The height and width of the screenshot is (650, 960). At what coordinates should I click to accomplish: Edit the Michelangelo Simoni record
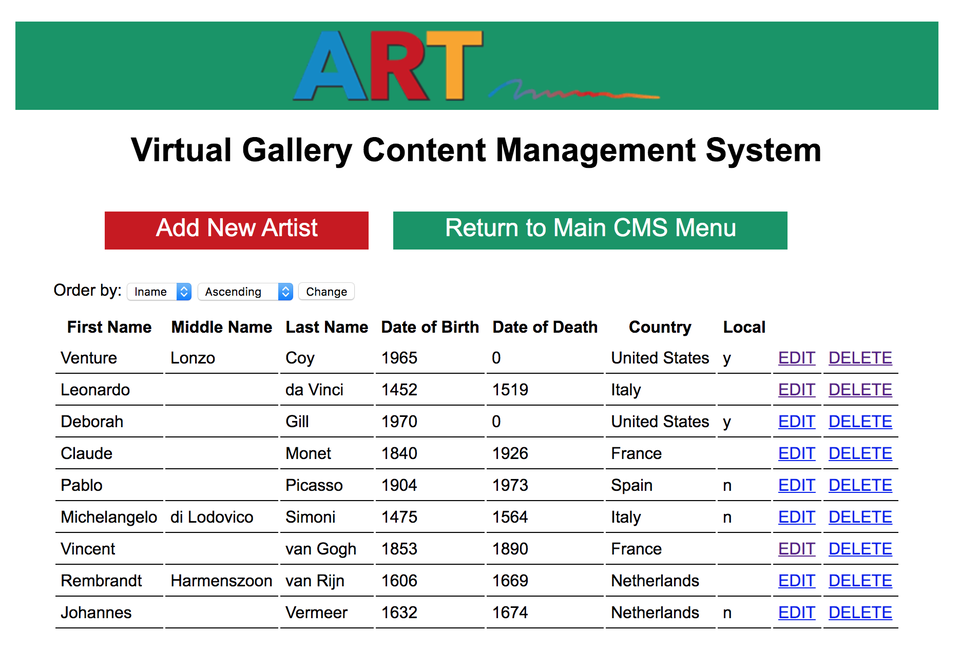(x=796, y=516)
